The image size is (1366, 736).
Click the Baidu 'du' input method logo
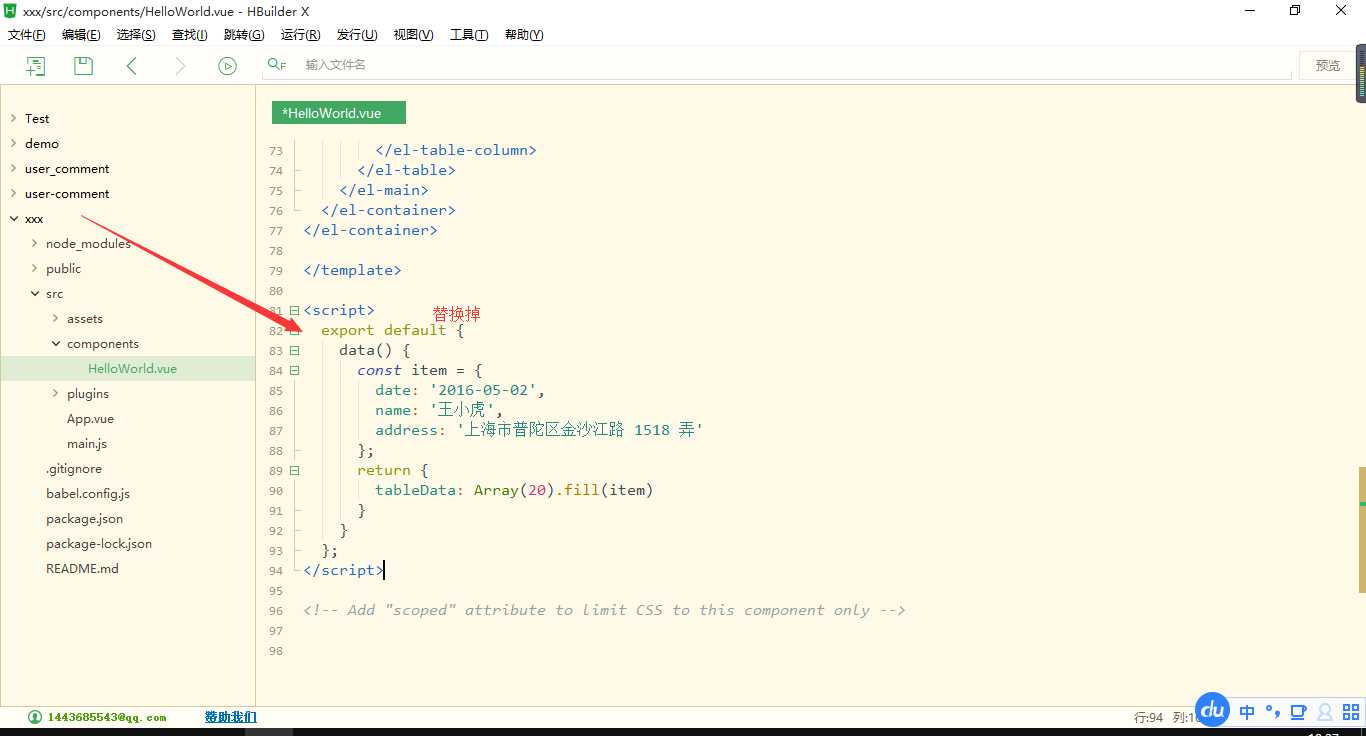pos(1212,709)
